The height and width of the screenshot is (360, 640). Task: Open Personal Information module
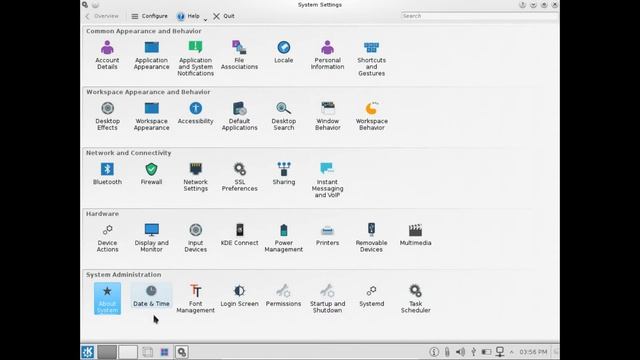pyautogui.click(x=327, y=55)
